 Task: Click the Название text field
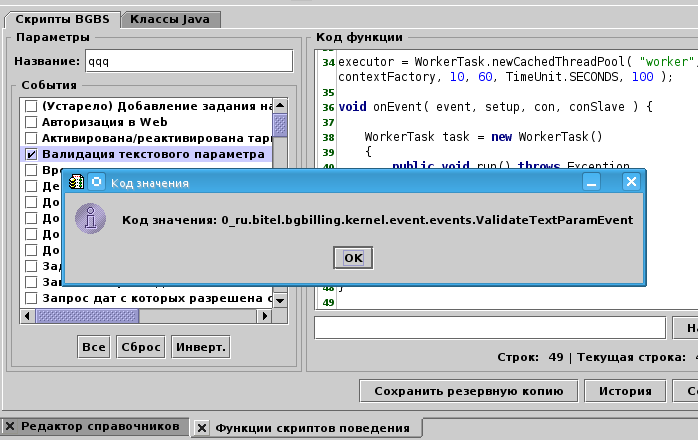188,61
